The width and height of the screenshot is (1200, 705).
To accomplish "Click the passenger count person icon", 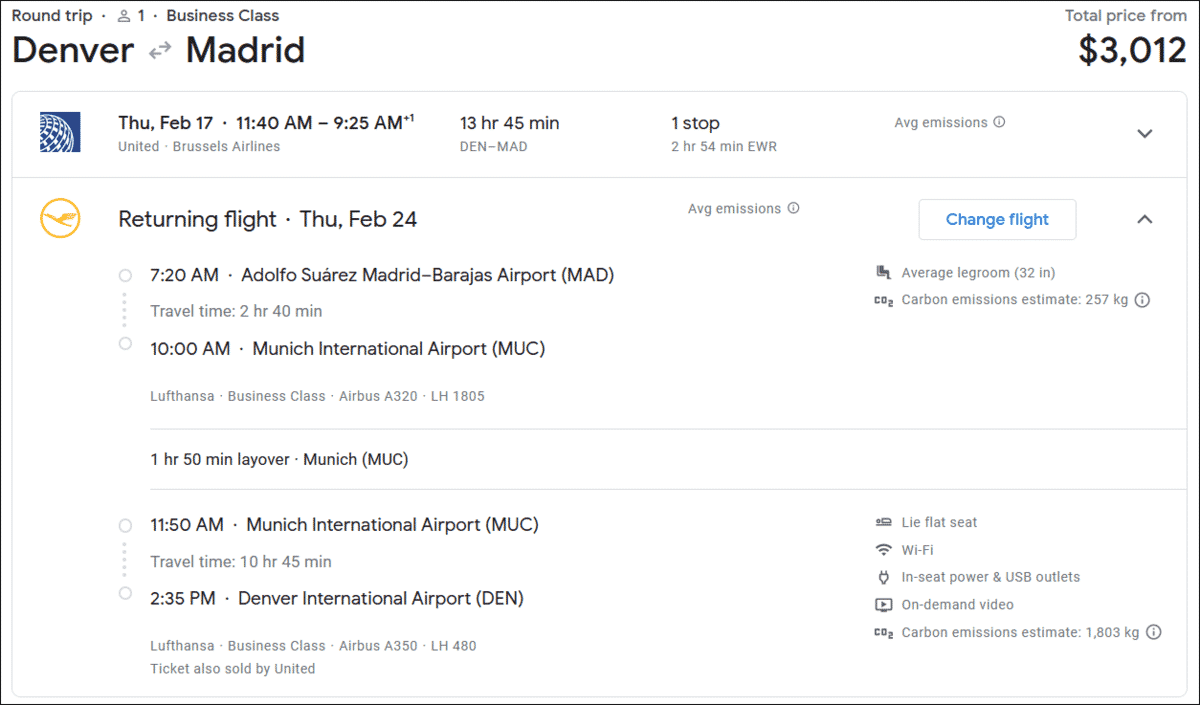I will (124, 16).
